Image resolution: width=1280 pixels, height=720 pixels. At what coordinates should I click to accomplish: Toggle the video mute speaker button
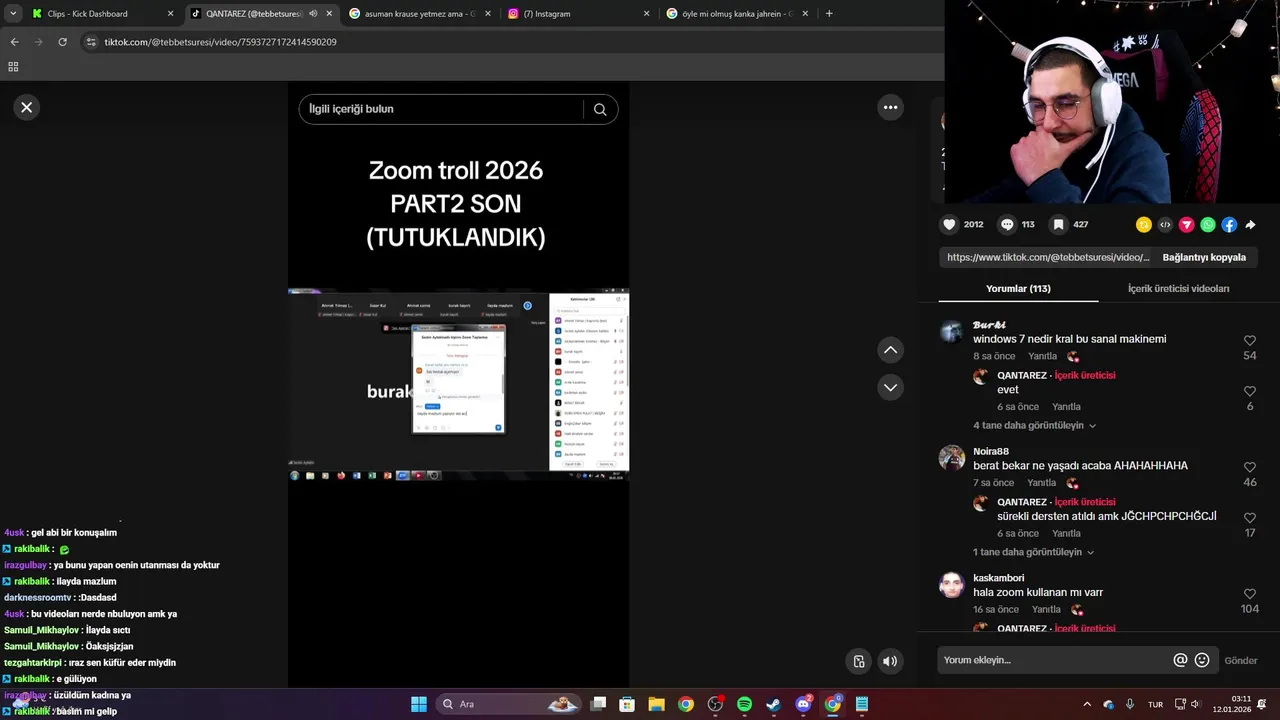click(890, 661)
